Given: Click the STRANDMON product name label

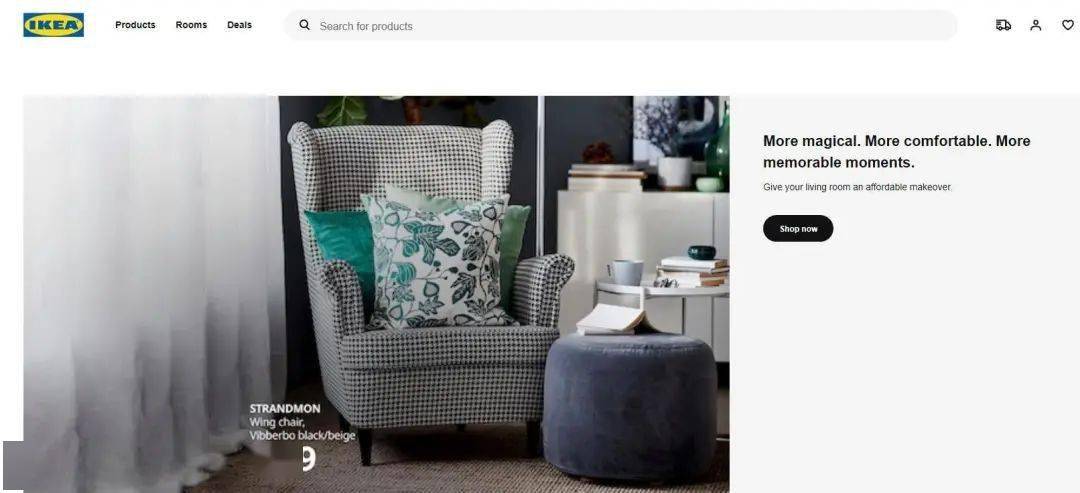Looking at the screenshot, I should (x=284, y=409).
